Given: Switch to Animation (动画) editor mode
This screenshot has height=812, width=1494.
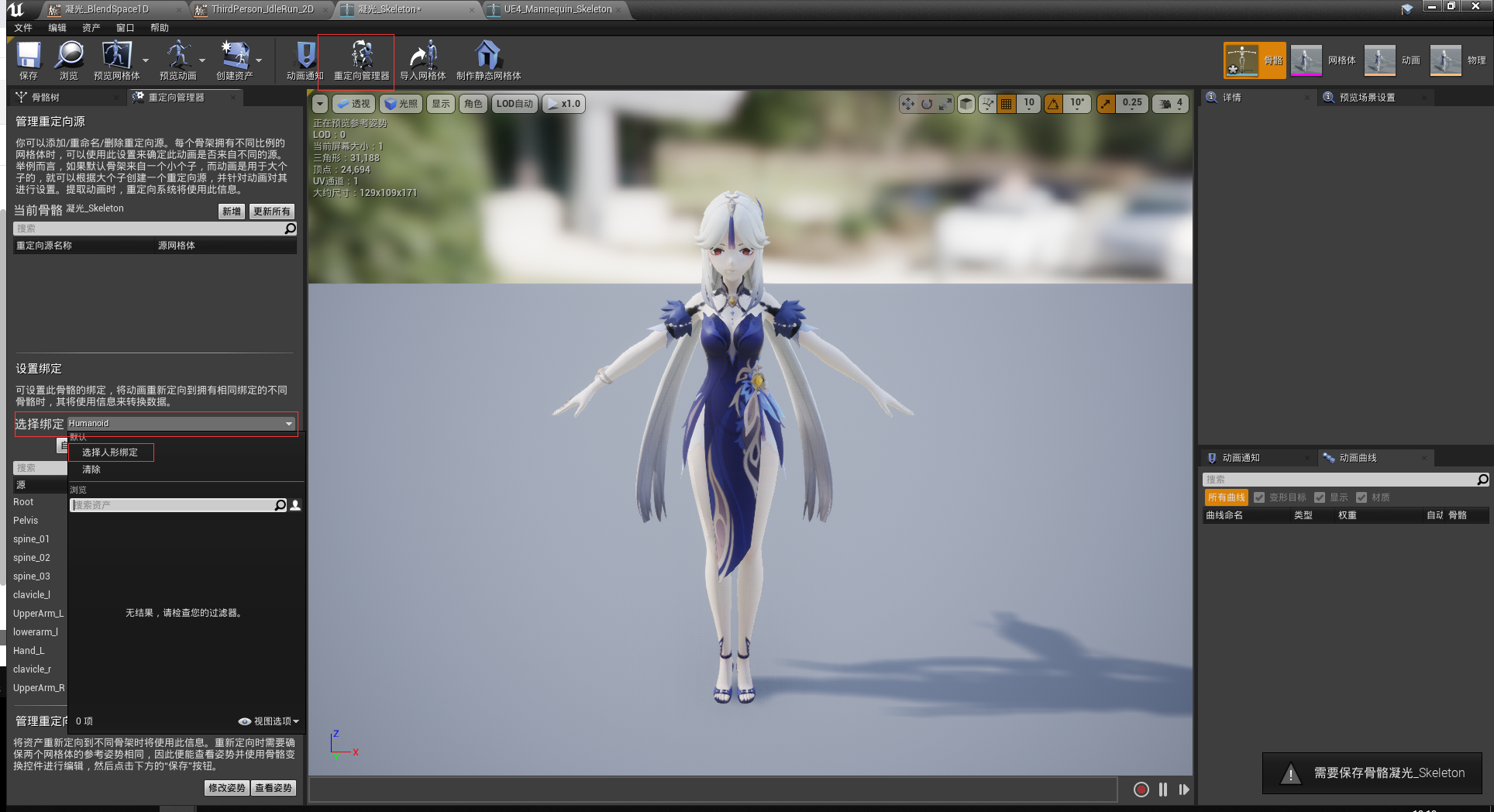Looking at the screenshot, I should 1393,60.
